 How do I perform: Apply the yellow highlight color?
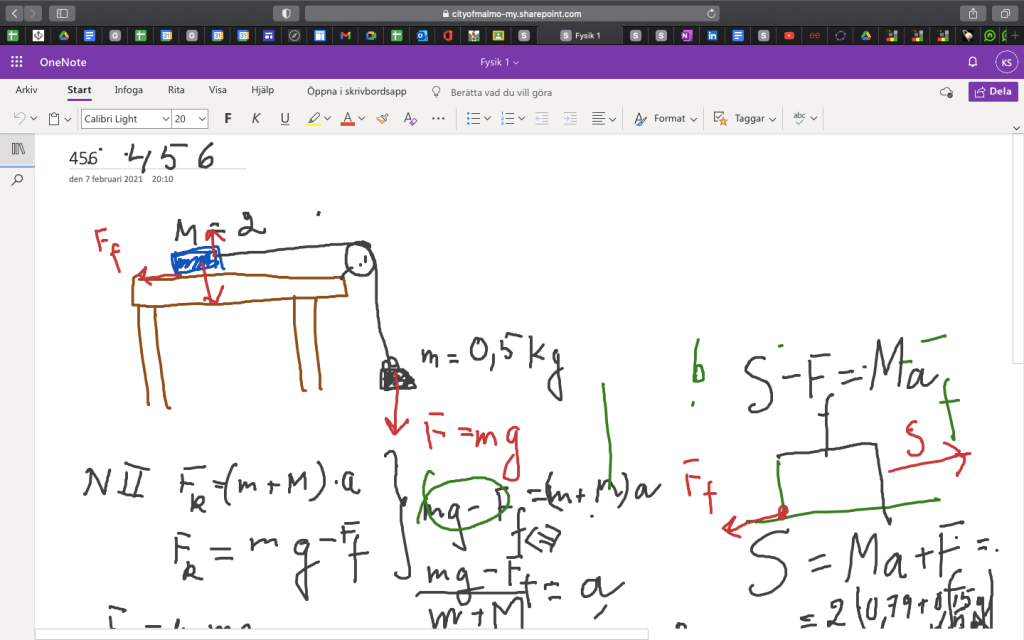click(x=313, y=118)
